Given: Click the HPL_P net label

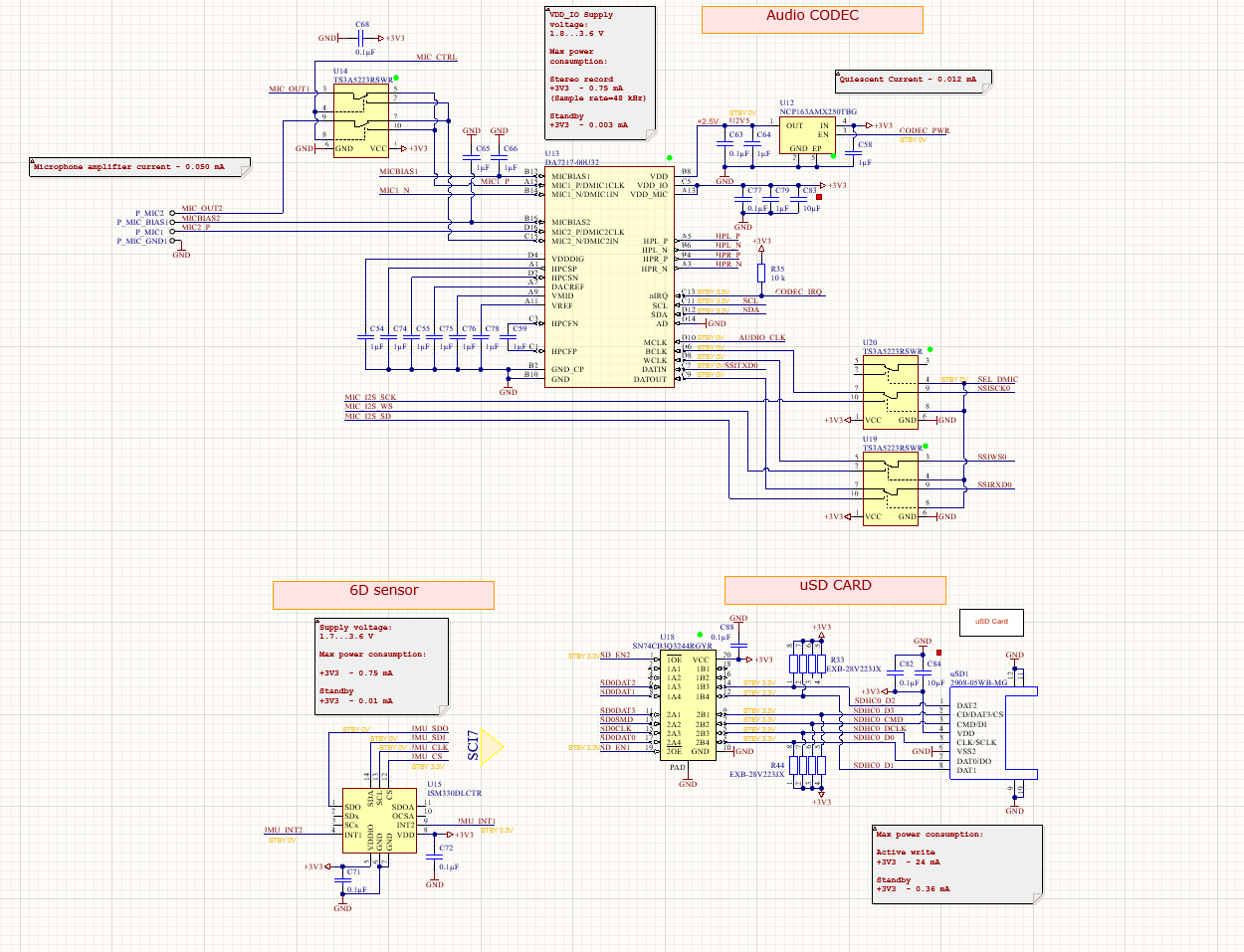Looking at the screenshot, I should pyautogui.click(x=727, y=236).
